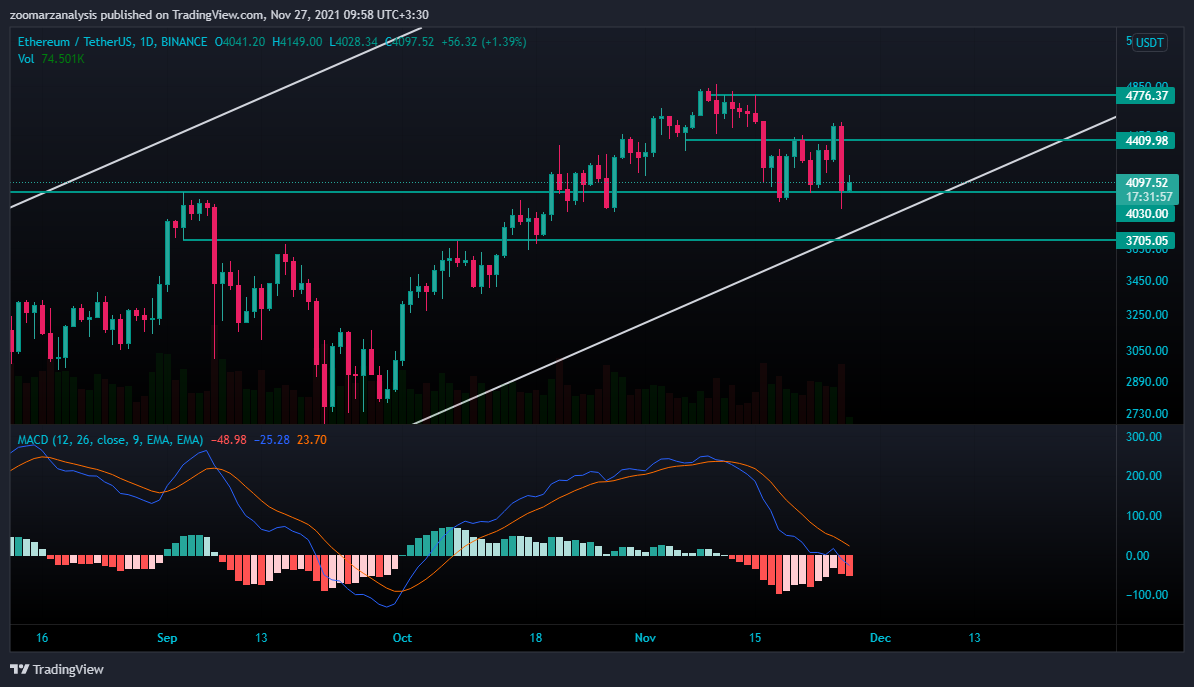
Task: Click the BINANCE exchange label in the title
Action: tap(184, 42)
